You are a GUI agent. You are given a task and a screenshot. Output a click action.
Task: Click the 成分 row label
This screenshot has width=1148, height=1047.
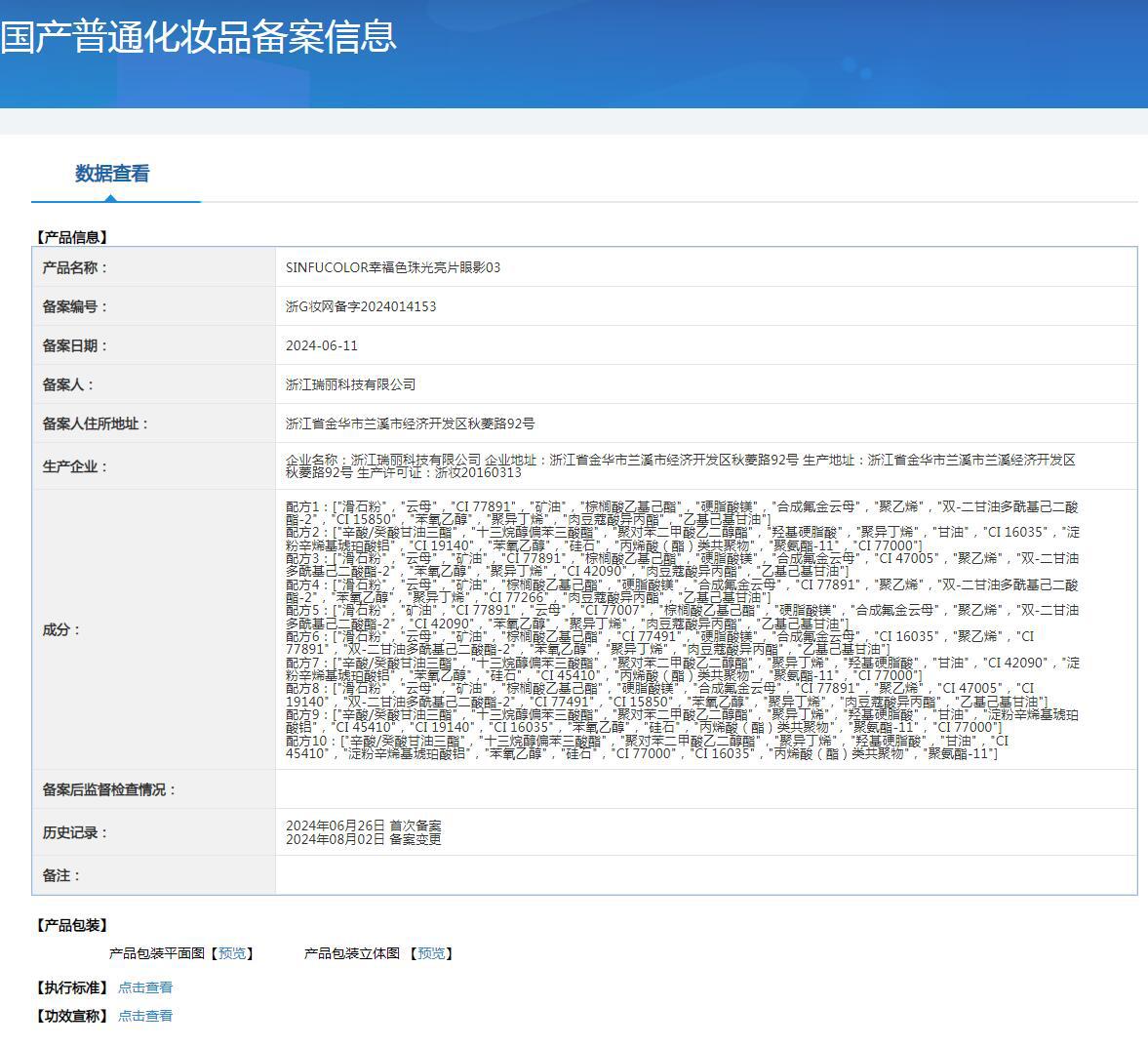(61, 629)
